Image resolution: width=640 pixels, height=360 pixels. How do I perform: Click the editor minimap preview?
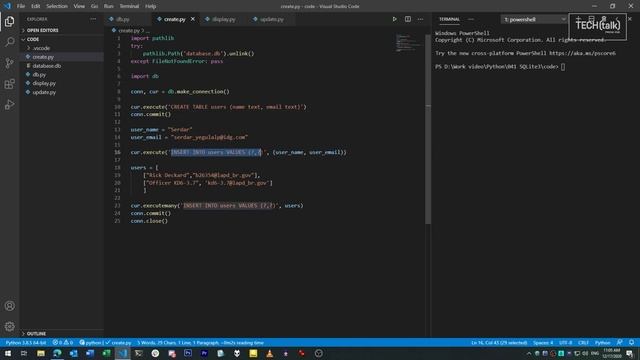pyautogui.click(x=408, y=43)
